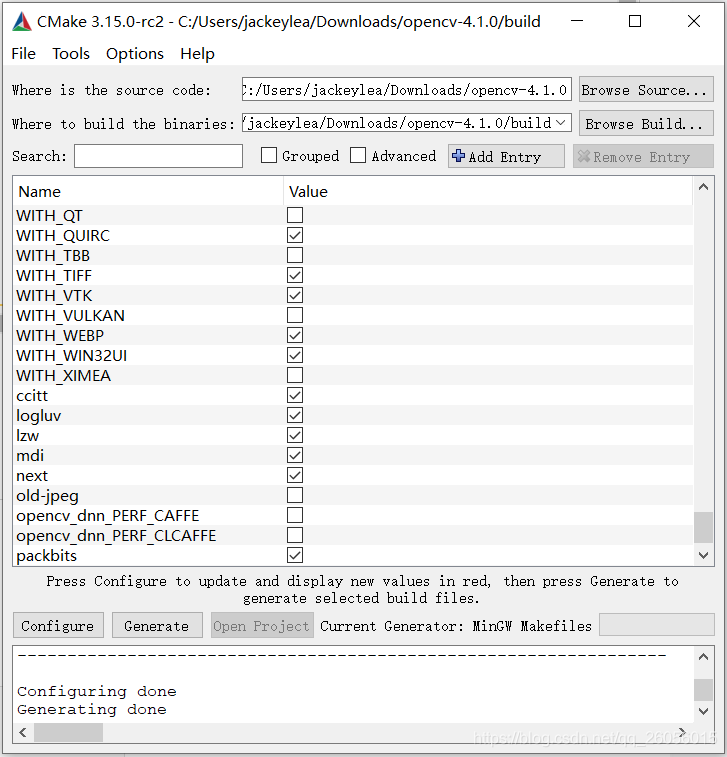Open the File menu
Viewport: 727px width, 757px height.
[x=23, y=54]
